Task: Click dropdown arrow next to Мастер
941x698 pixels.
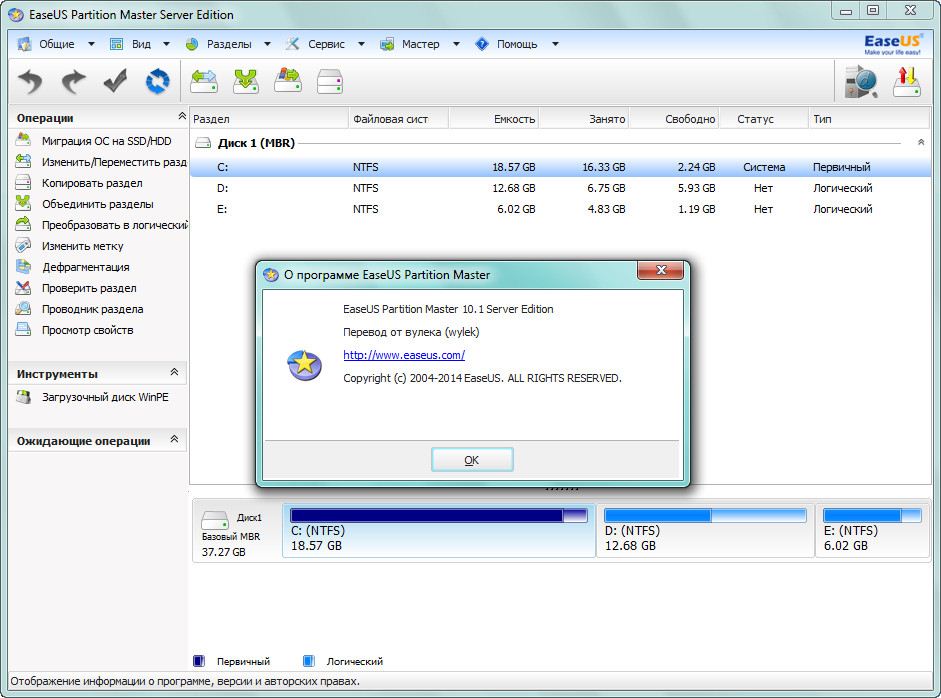Action: tap(456, 44)
